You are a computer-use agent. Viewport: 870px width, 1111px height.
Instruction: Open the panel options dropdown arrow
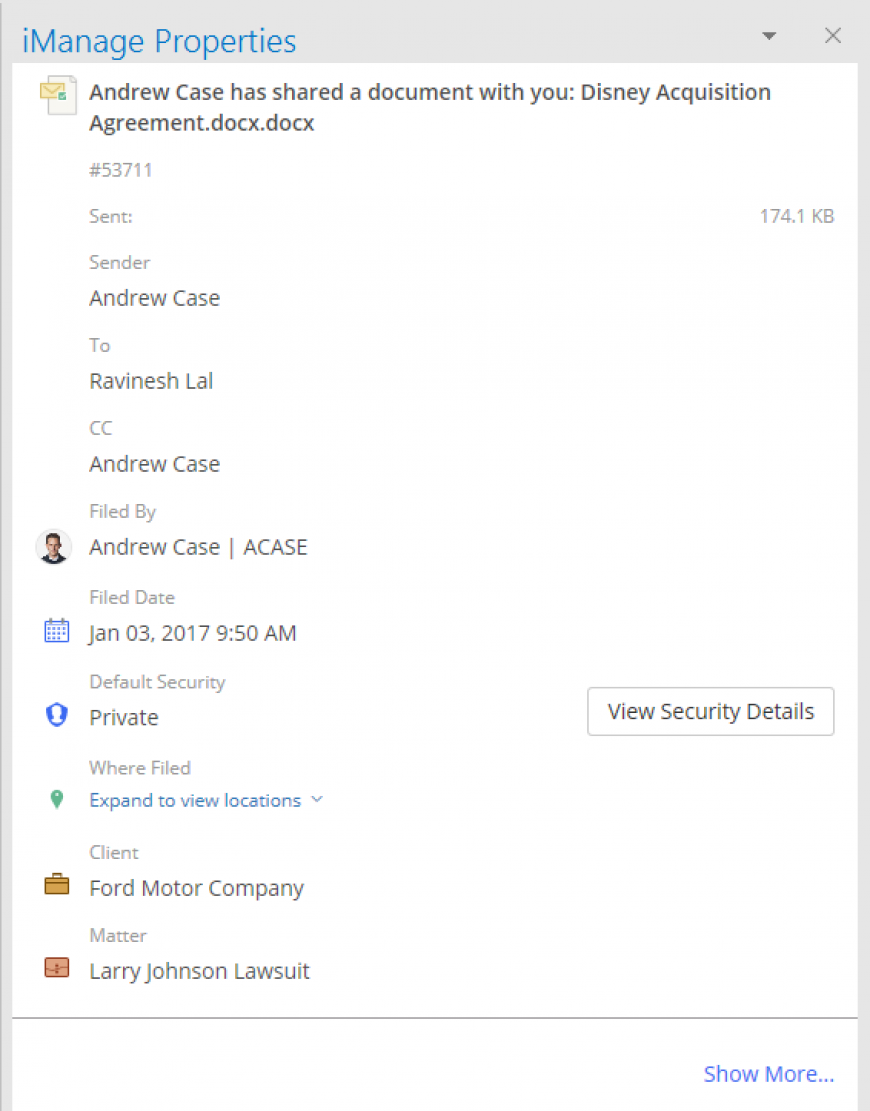click(x=769, y=35)
